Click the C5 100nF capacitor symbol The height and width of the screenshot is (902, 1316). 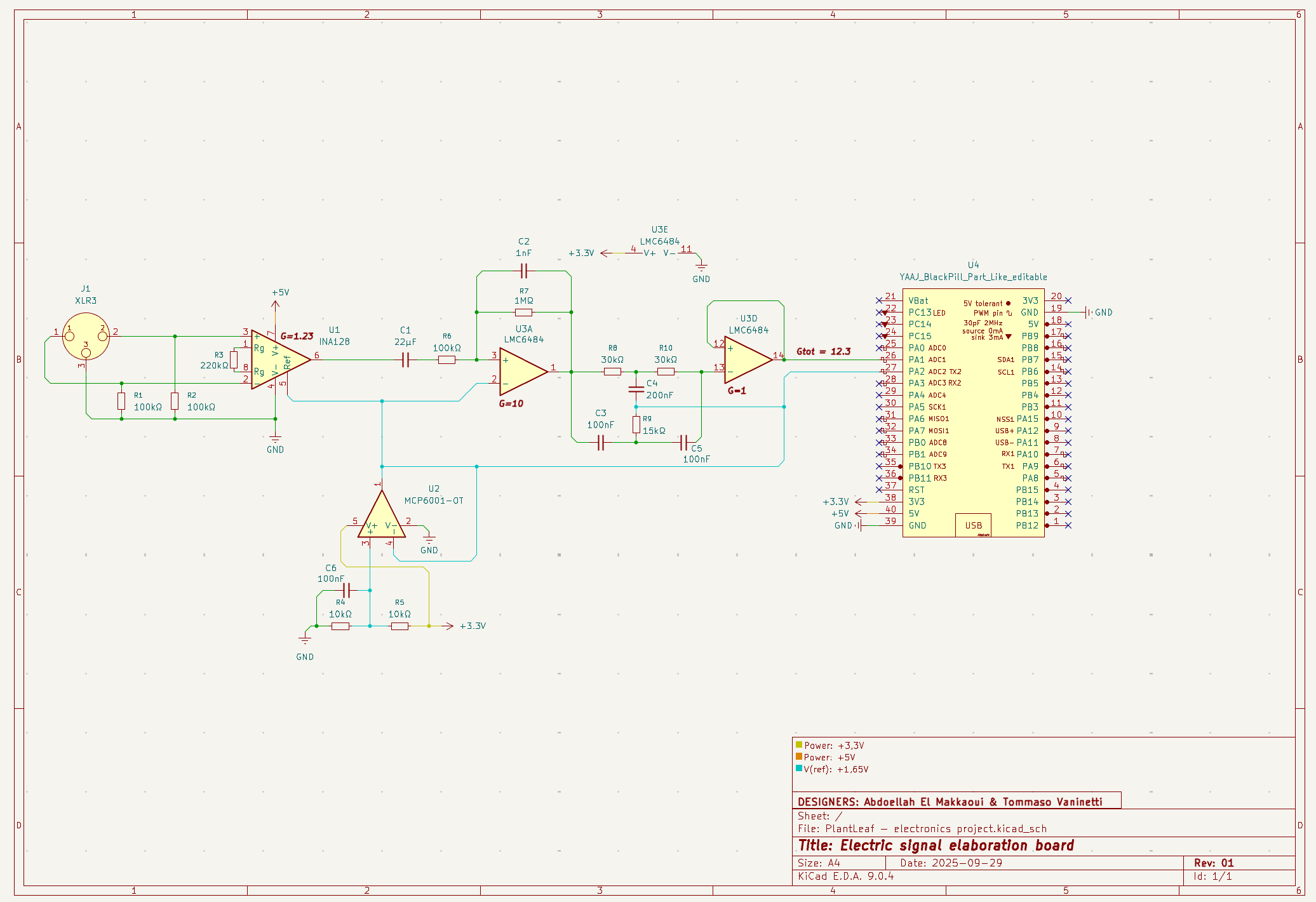(x=683, y=442)
